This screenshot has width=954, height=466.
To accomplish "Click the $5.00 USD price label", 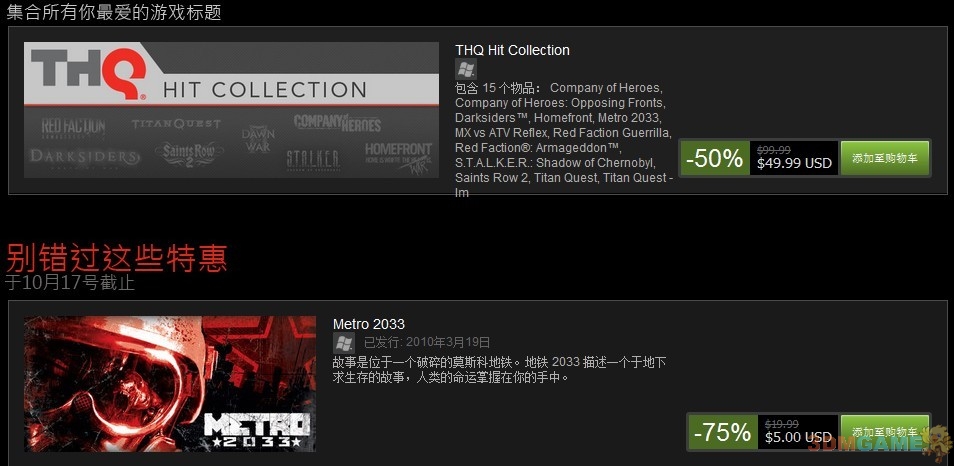I will 798,437.
